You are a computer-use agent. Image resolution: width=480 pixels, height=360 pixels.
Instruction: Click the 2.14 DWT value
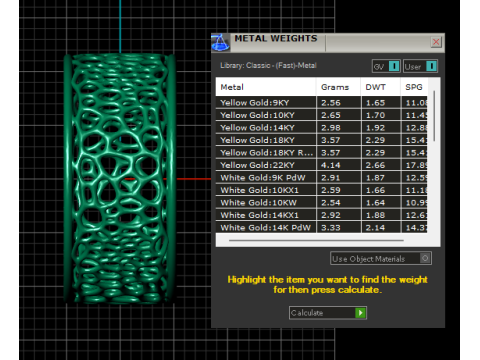click(x=375, y=228)
